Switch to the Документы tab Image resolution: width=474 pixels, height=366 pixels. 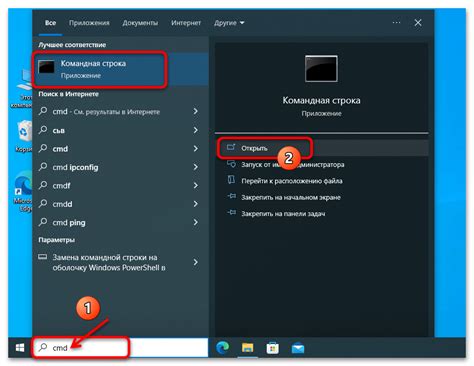click(x=140, y=23)
